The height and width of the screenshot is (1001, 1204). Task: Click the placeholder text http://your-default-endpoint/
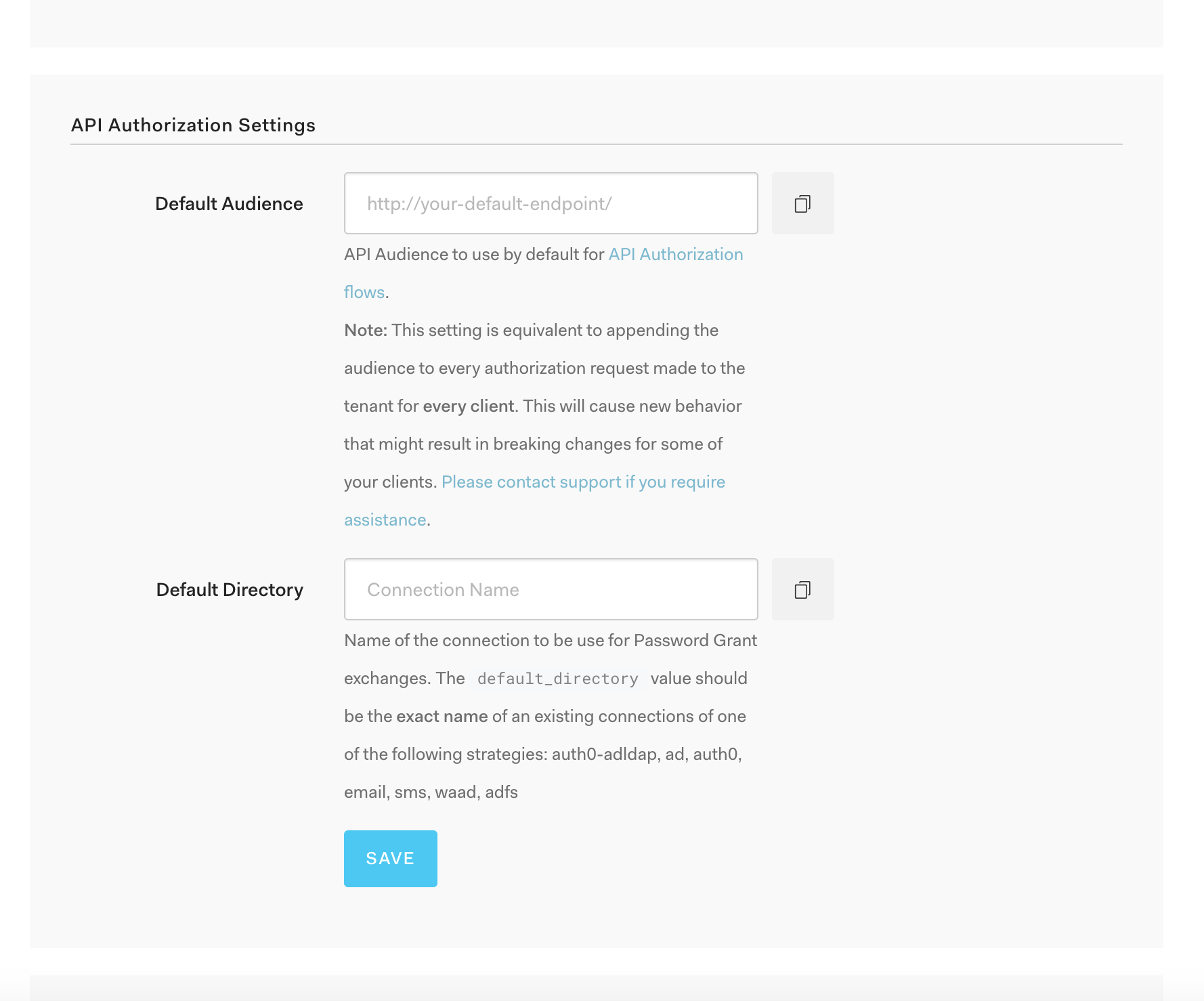click(x=488, y=203)
